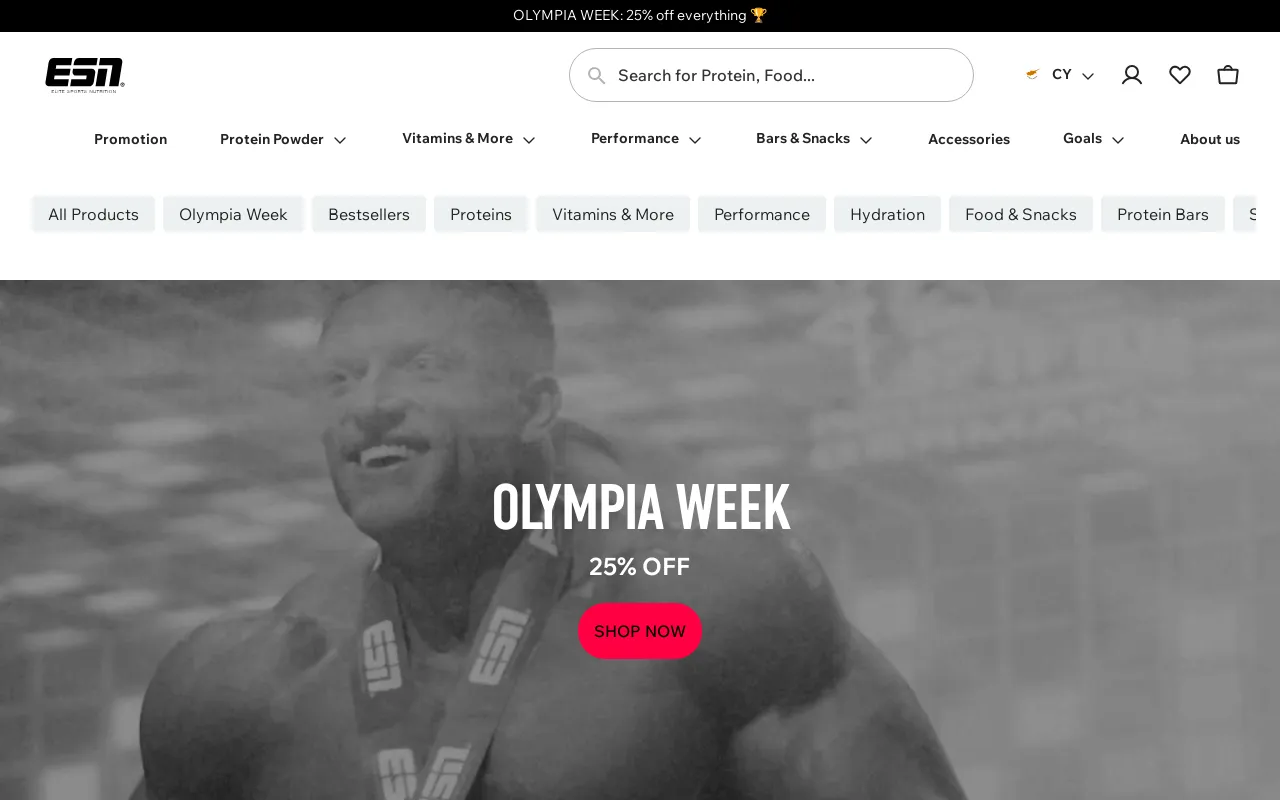Open the shopping bag icon

coord(1228,75)
